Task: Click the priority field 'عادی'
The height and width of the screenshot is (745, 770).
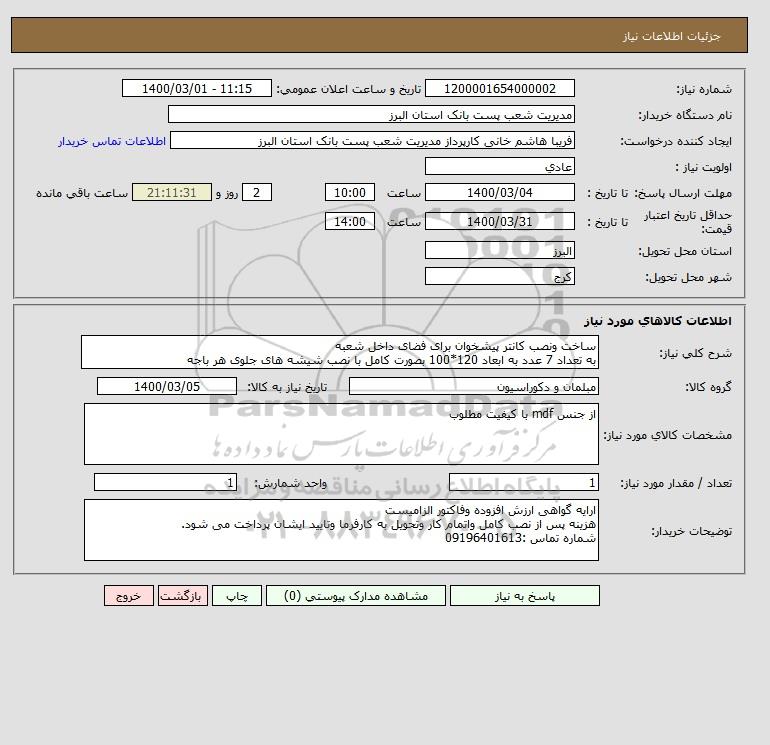Action: (x=499, y=166)
